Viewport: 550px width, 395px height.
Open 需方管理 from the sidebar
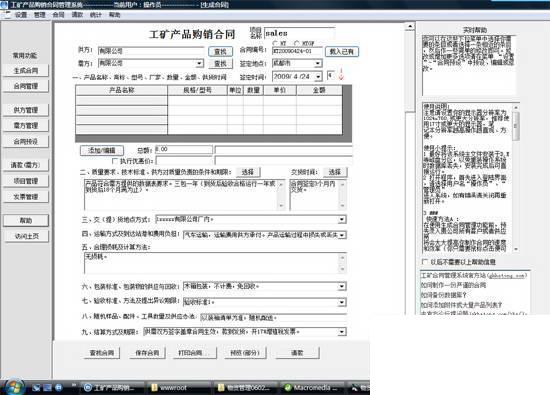(26, 125)
